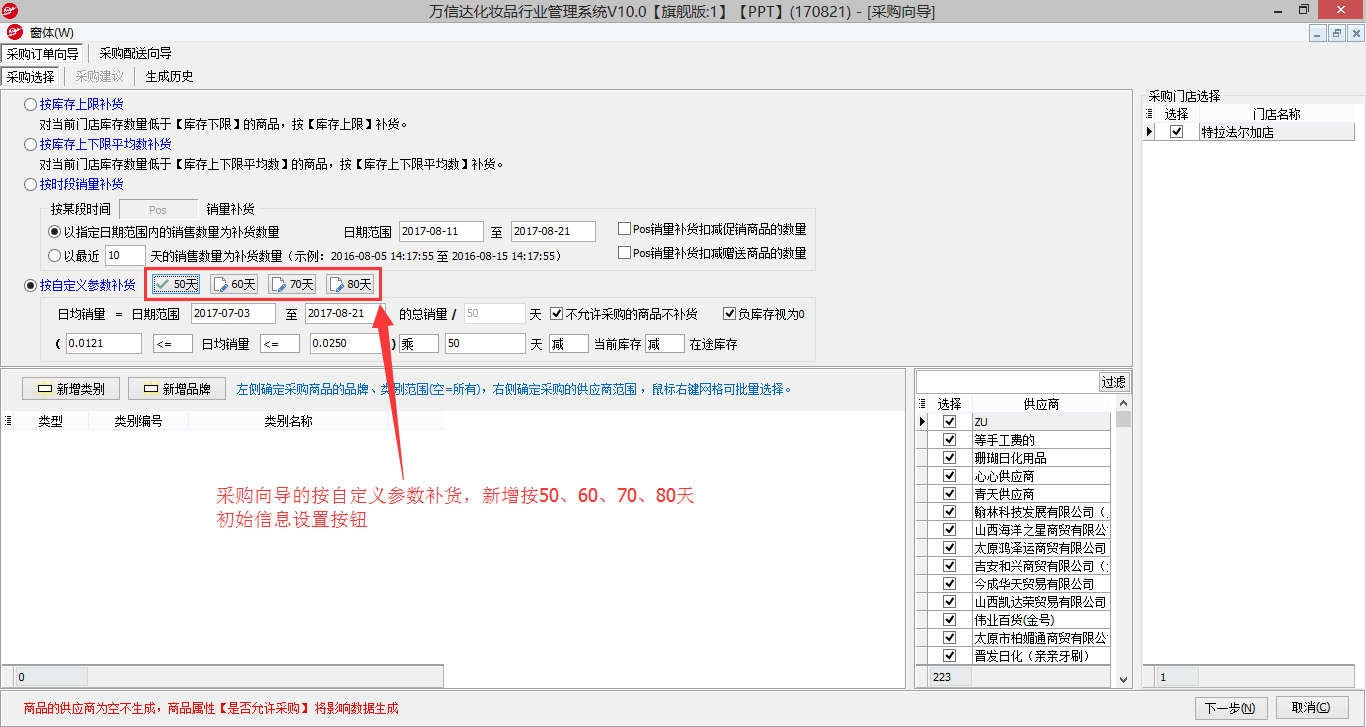Image resolution: width=1366 pixels, height=727 pixels.
Task: Choose 以最近 N 天销售数量 radio option
Action: 55,256
